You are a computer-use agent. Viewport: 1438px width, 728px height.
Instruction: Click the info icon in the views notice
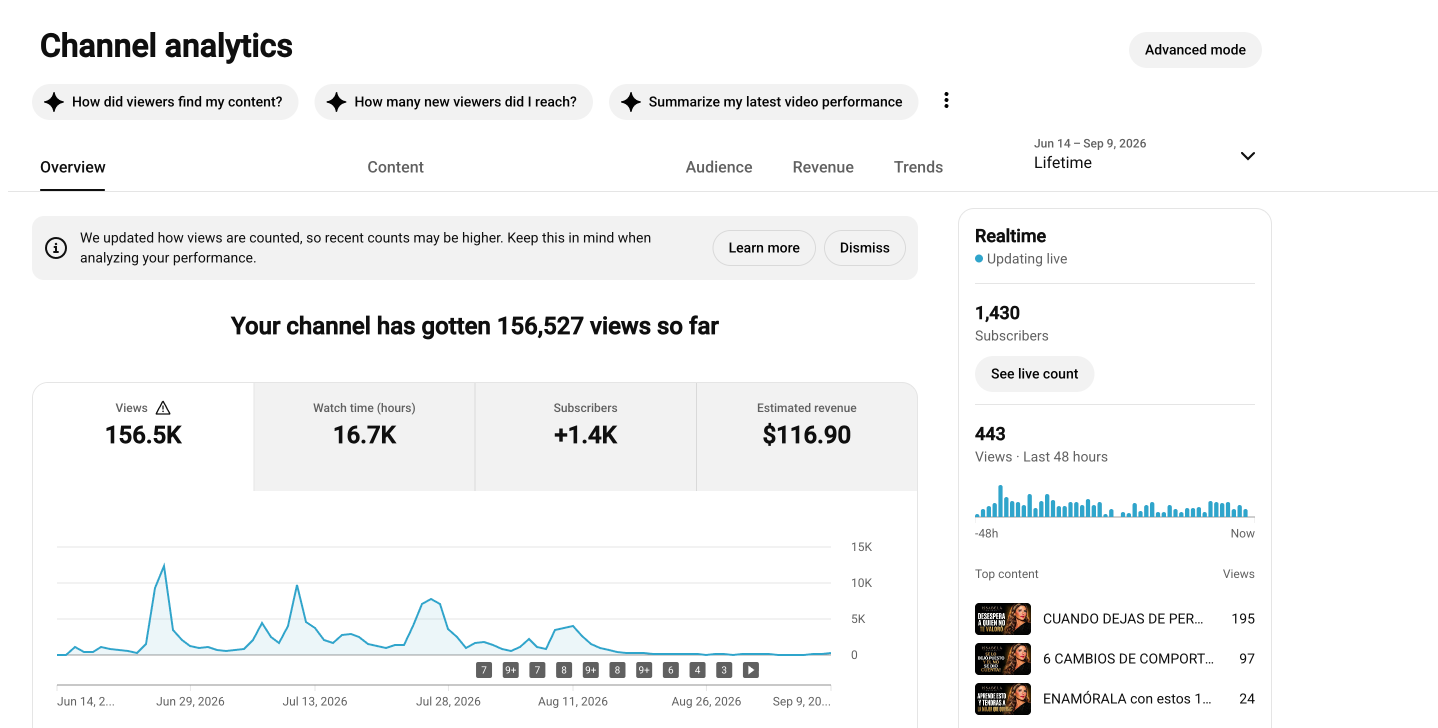coord(57,248)
